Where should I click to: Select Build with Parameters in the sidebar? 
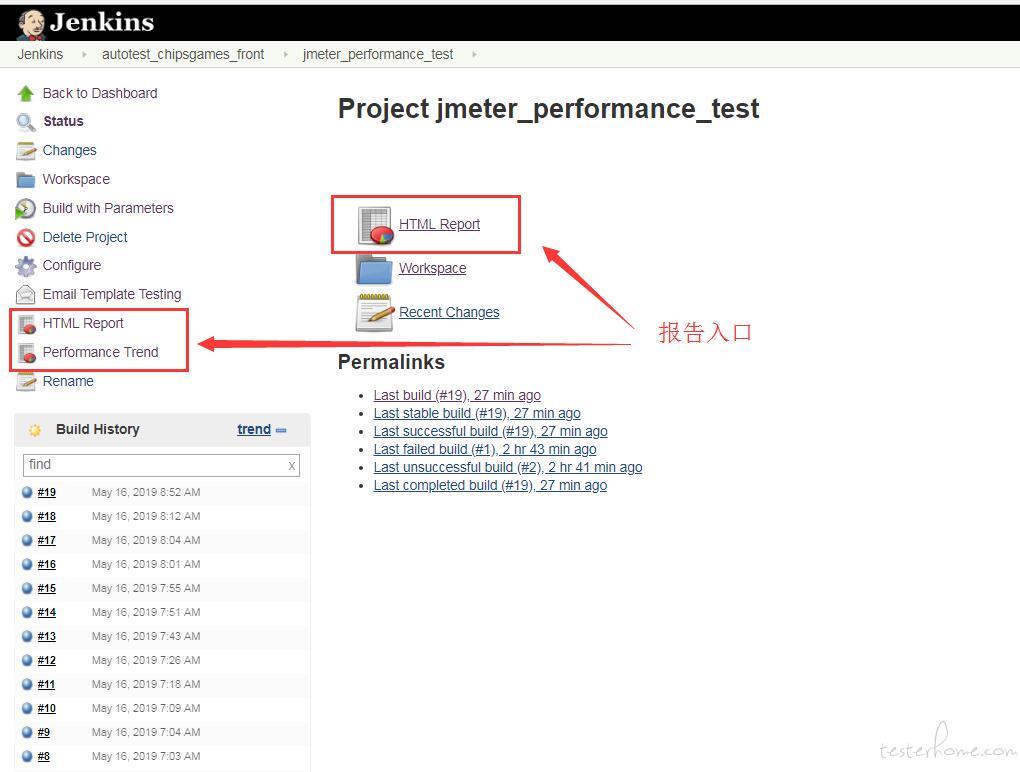click(108, 209)
